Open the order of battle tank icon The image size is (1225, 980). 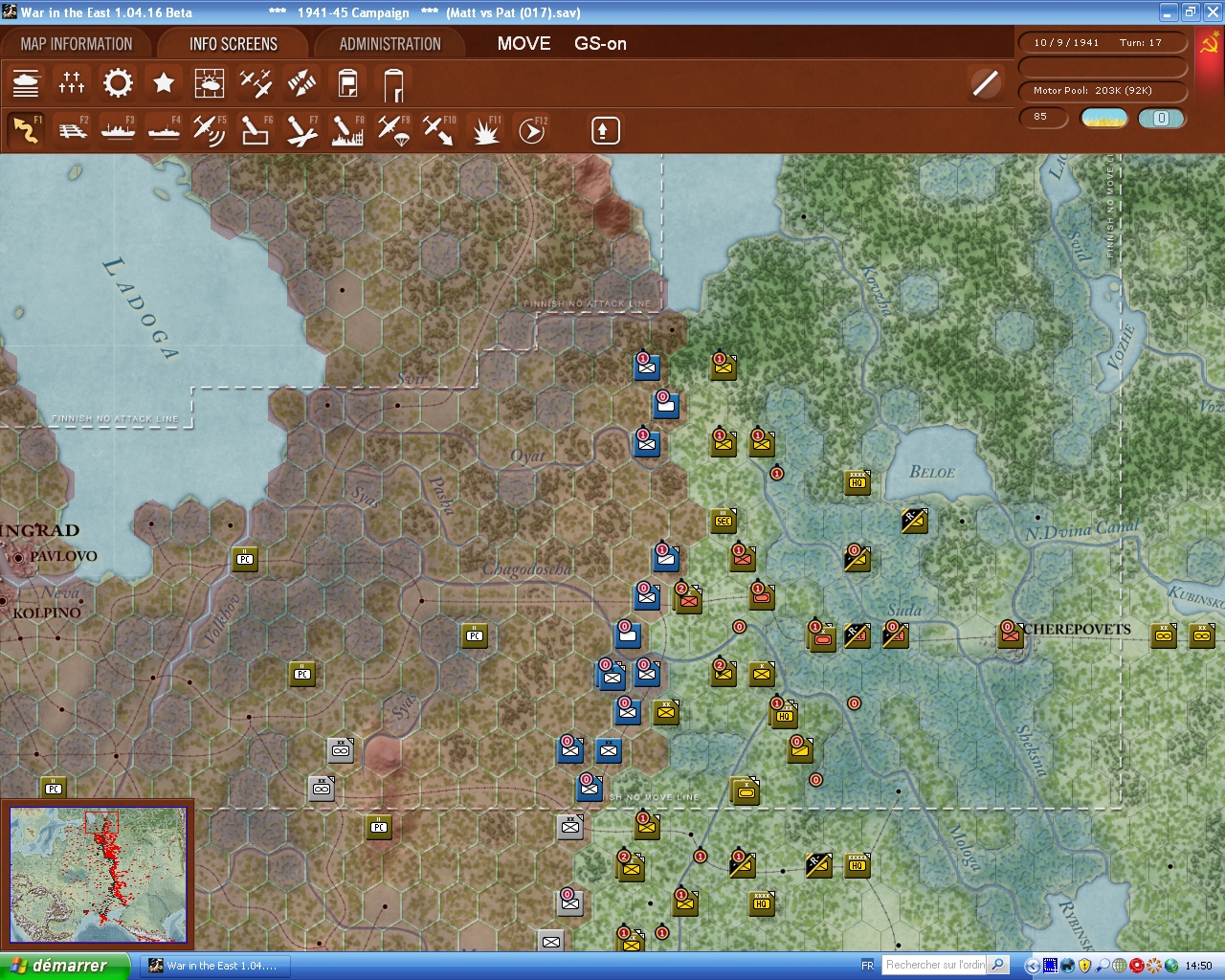[26, 84]
